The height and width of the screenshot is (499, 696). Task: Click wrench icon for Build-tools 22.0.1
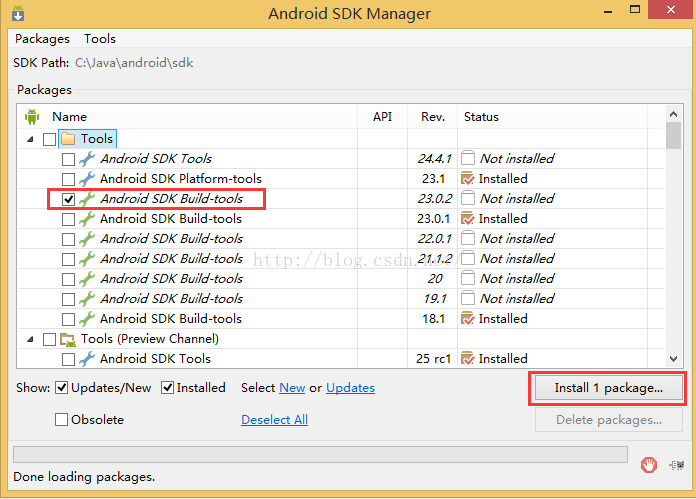click(x=87, y=239)
